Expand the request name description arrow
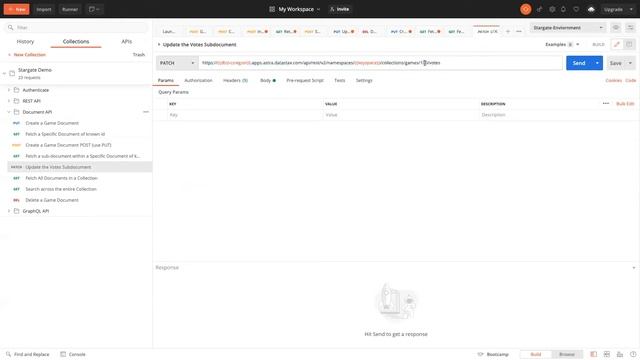This screenshot has width=640, height=360. 159,44
